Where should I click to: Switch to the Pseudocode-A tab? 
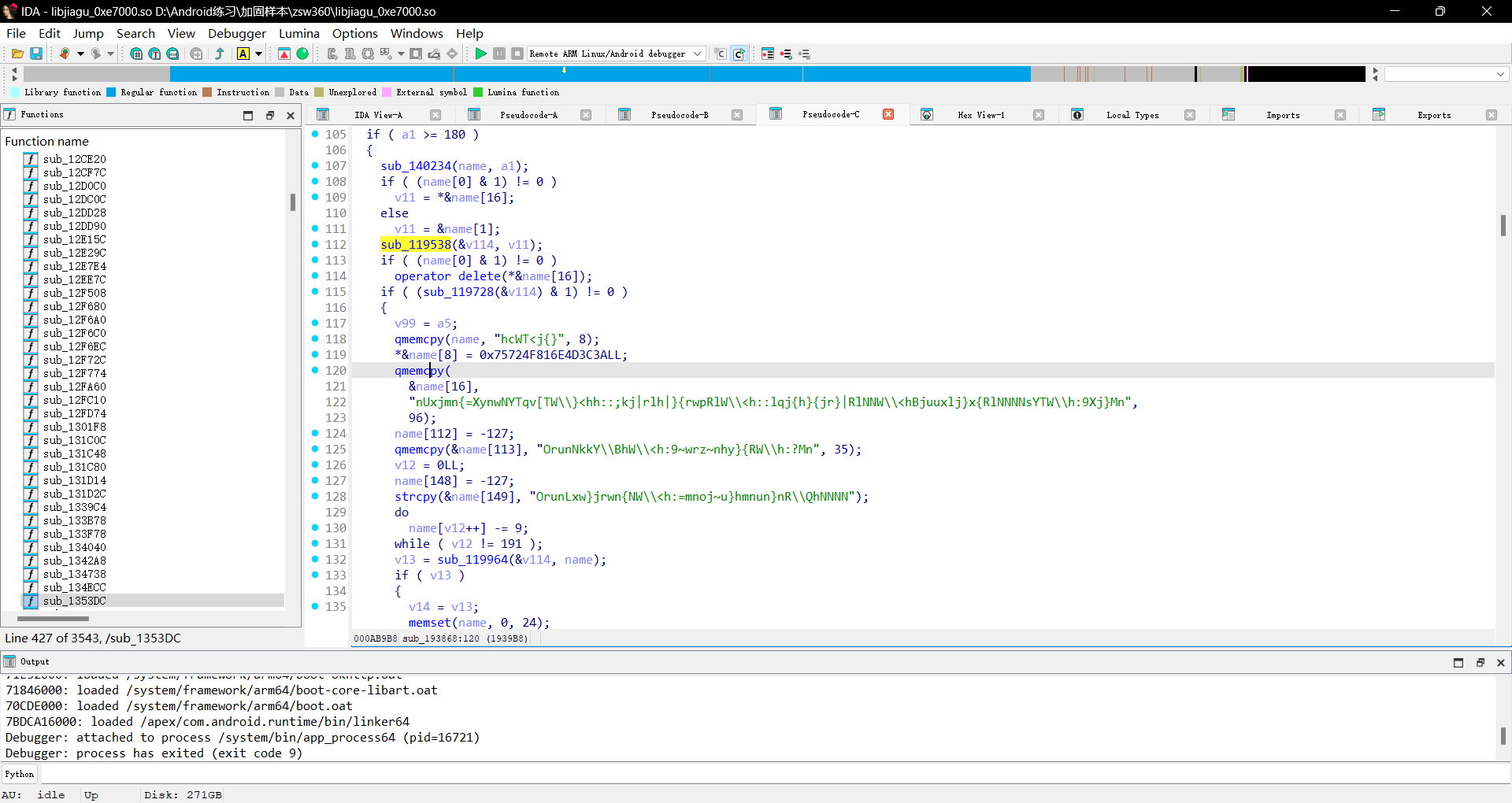pyautogui.click(x=528, y=115)
